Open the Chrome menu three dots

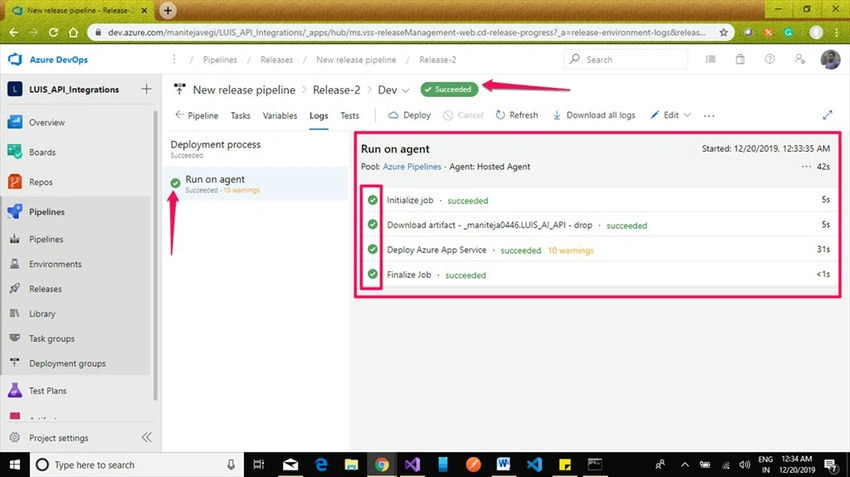click(x=837, y=33)
